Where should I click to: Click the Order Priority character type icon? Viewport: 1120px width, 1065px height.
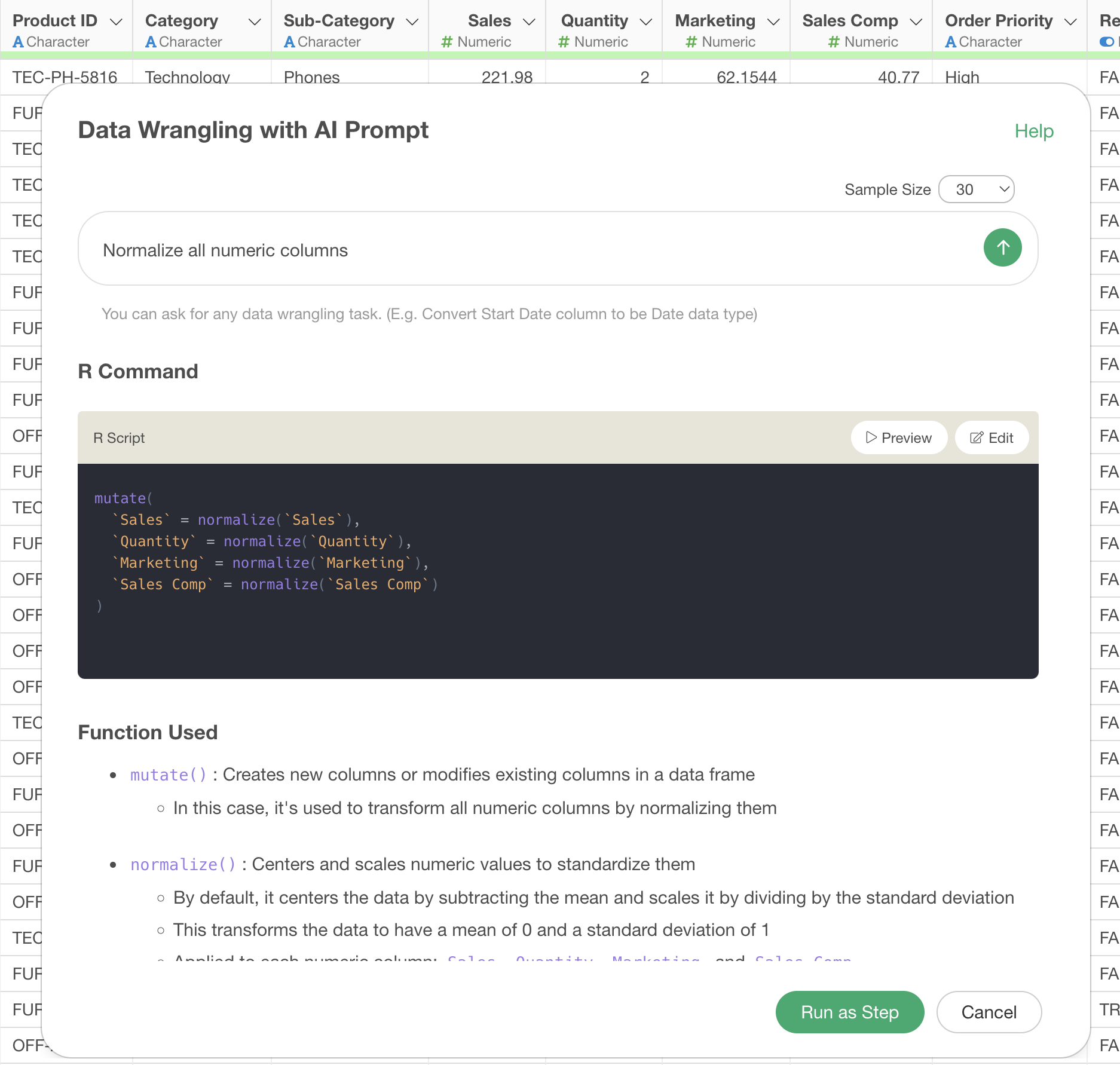(950, 42)
